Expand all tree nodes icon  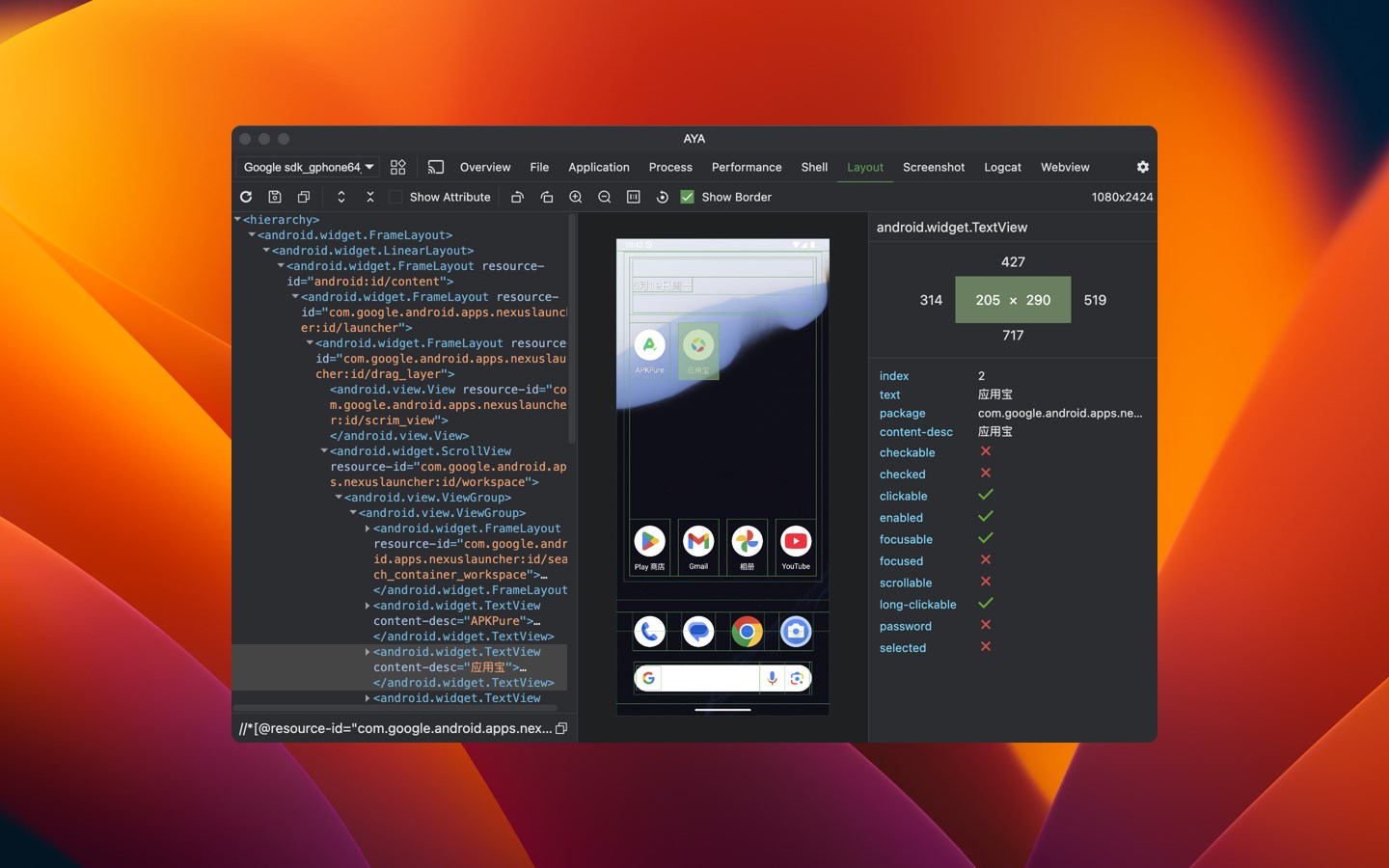[341, 197]
